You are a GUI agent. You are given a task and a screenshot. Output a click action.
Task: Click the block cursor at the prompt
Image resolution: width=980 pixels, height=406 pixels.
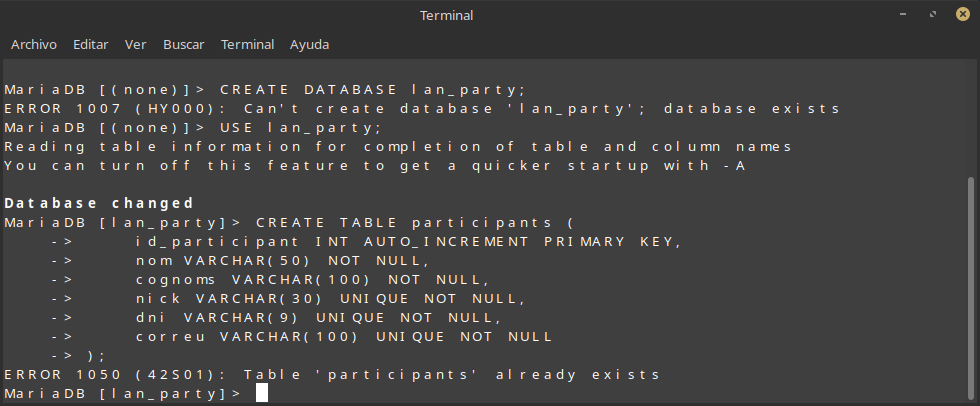coord(262,393)
